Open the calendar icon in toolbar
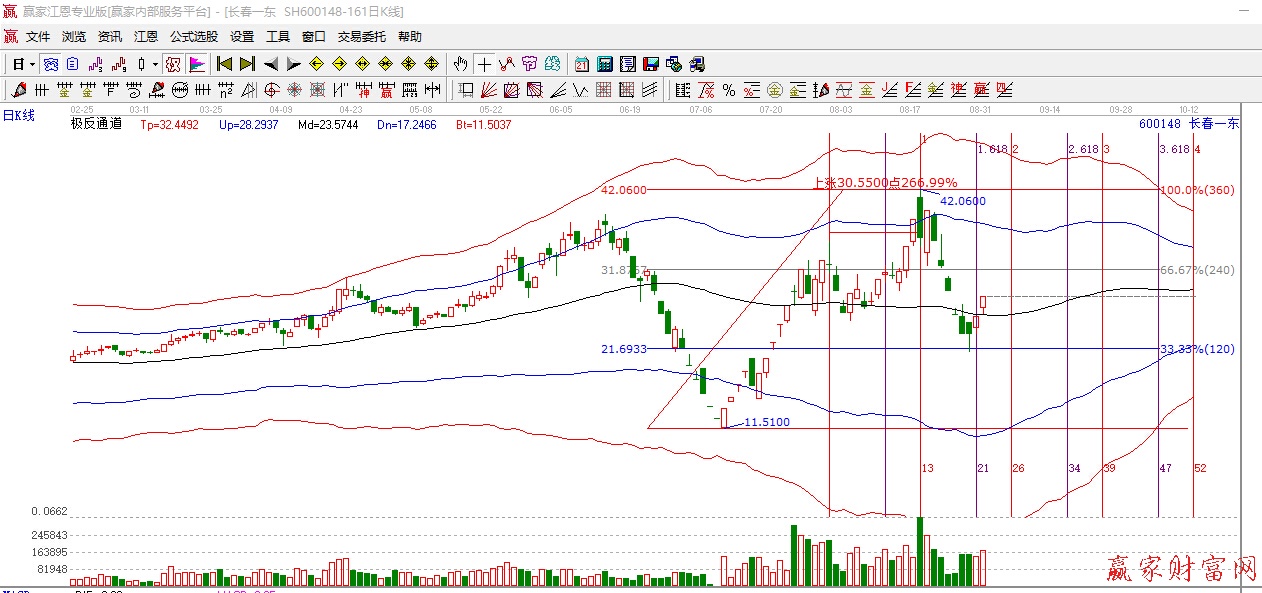Image resolution: width=1262 pixels, height=593 pixels. pos(581,64)
